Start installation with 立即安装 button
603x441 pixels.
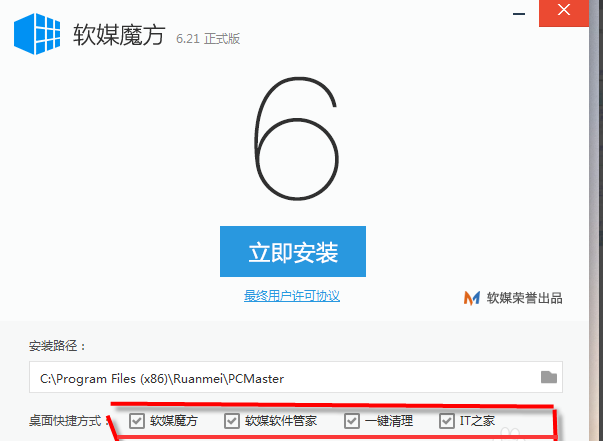tap(292, 250)
